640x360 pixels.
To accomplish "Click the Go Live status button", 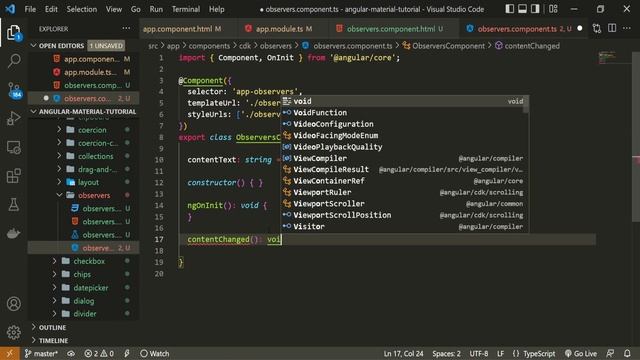I will click(x=580, y=353).
